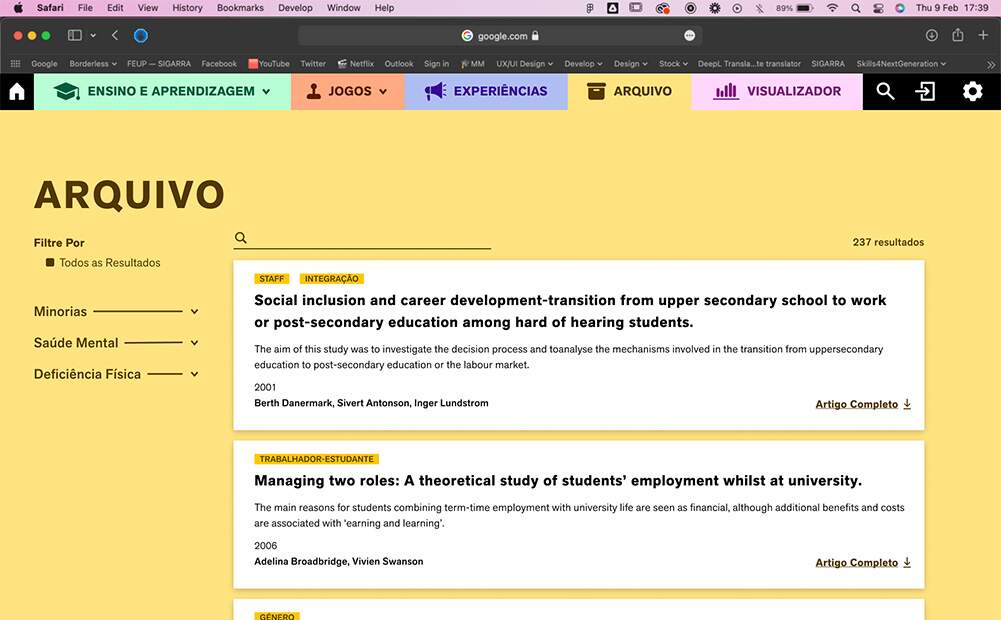
Task: Open the History menu in macOS menu bar
Action: [x=187, y=8]
